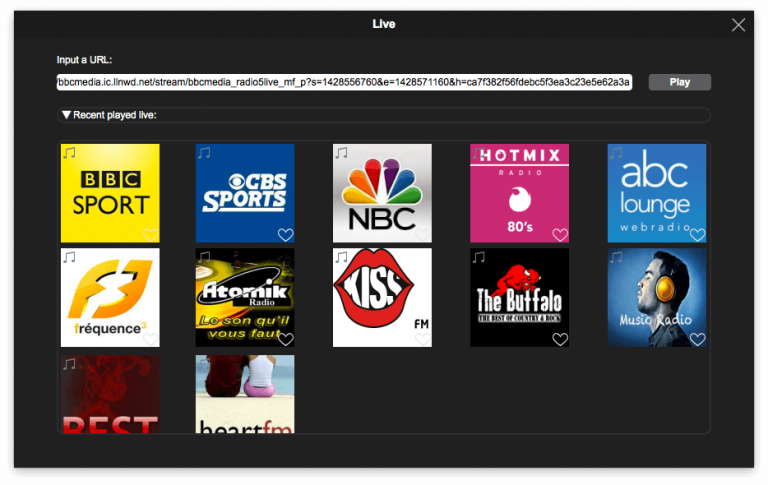
Task: Toggle the heart on Hotmix Radio 80's
Action: point(560,235)
